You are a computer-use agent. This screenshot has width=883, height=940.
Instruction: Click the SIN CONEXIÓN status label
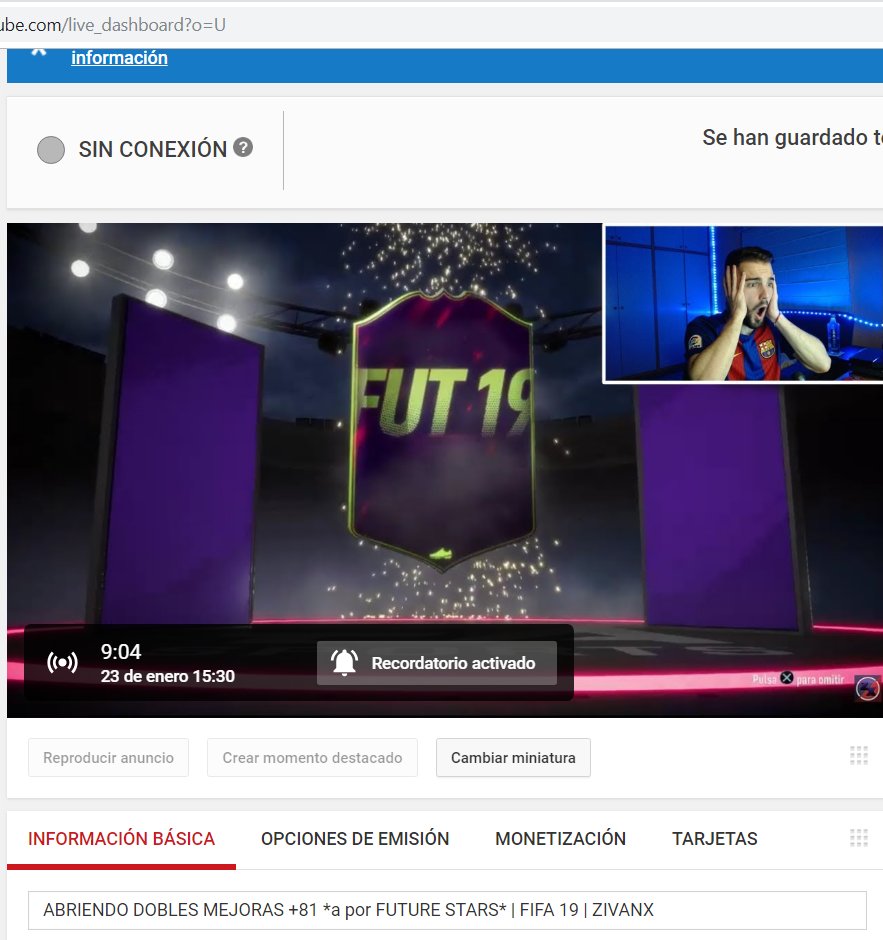pos(153,149)
